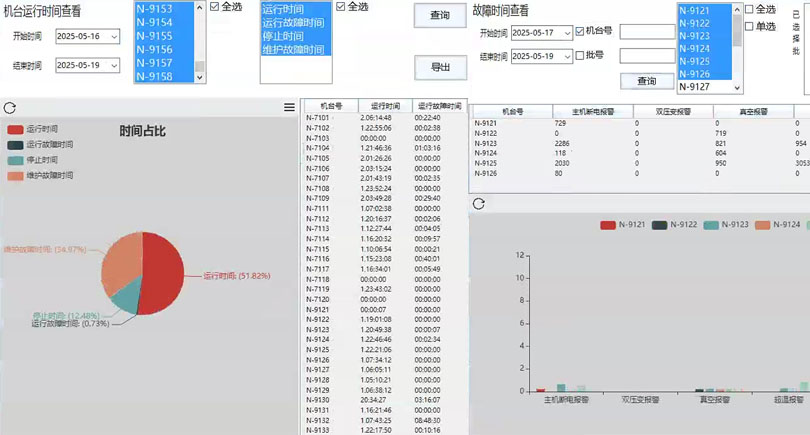Select 维护故障时间 in the time type list
Screen dimensions: 810x435
click(293, 49)
